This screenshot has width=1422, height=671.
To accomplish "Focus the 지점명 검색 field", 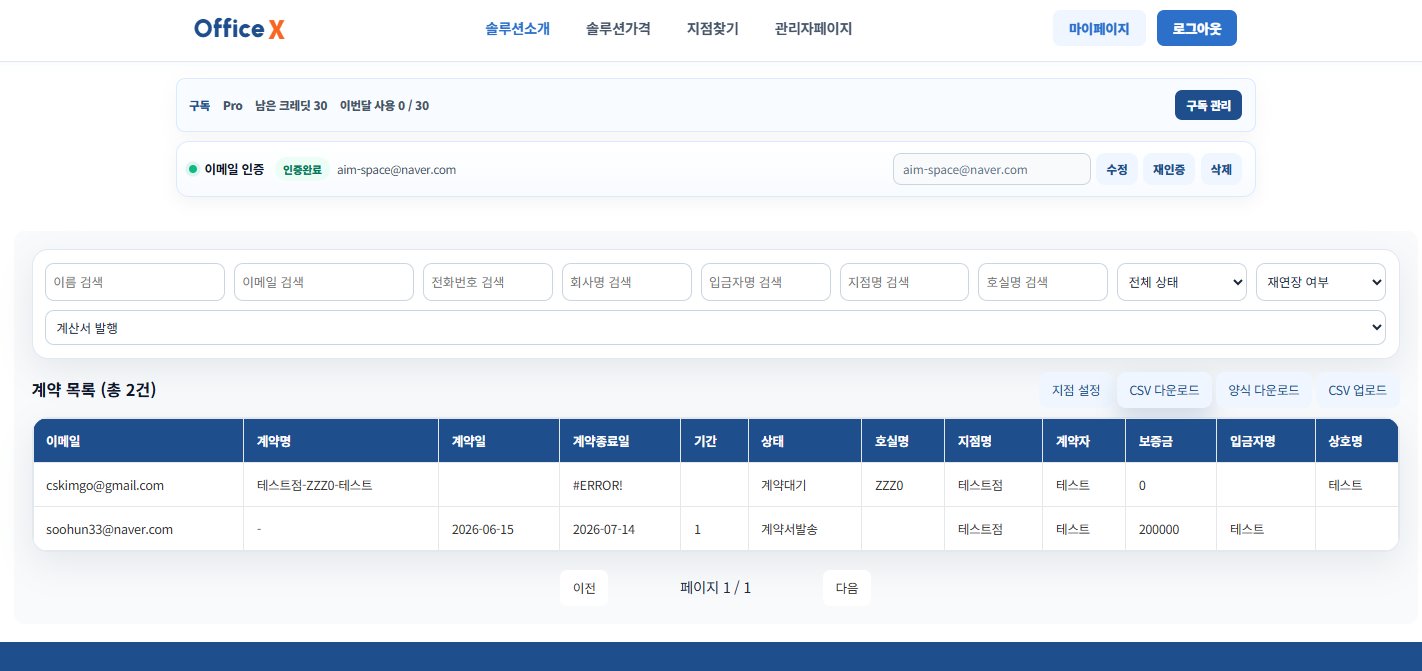I will [x=904, y=282].
